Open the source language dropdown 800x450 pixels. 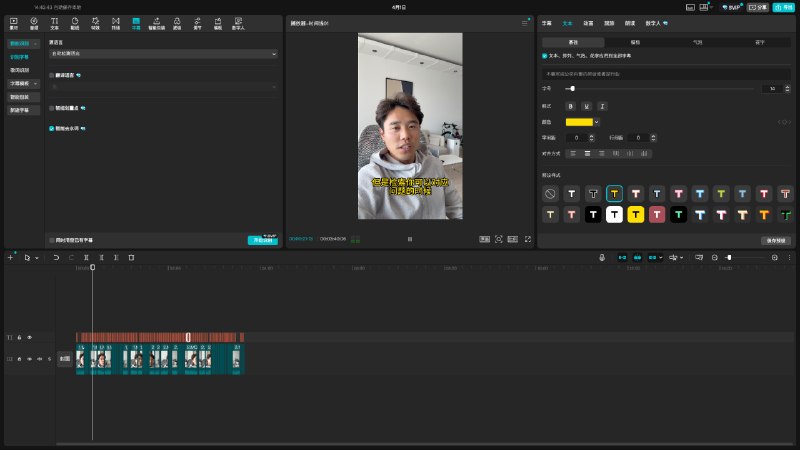163,53
